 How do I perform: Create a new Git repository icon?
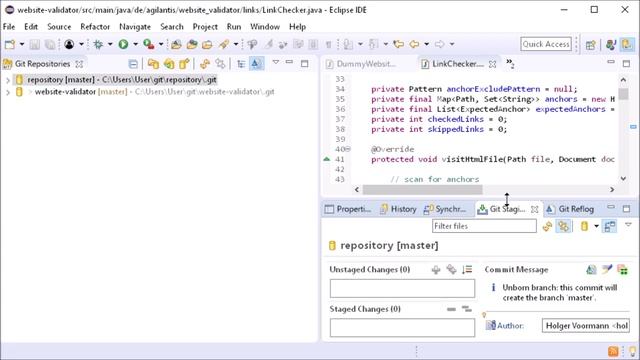(x=184, y=64)
